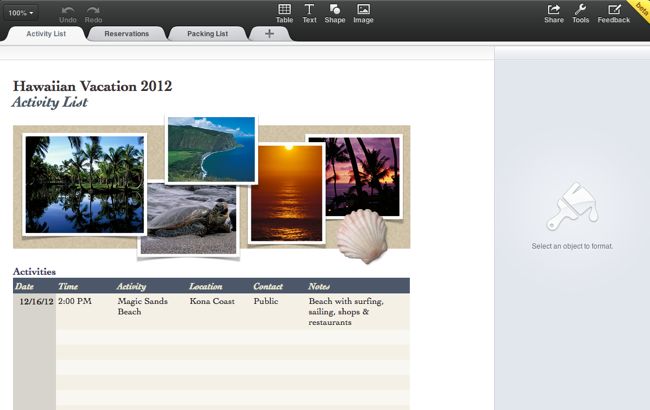Screen dimensions: 650x410
Task: Select the Activity List tab
Action: (x=46, y=34)
